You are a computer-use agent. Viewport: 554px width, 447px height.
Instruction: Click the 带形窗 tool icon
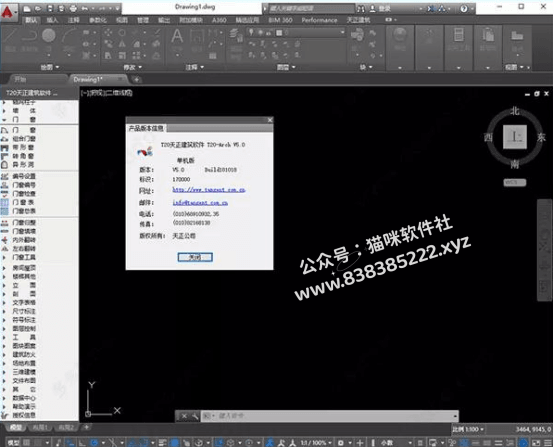pos(5,147)
